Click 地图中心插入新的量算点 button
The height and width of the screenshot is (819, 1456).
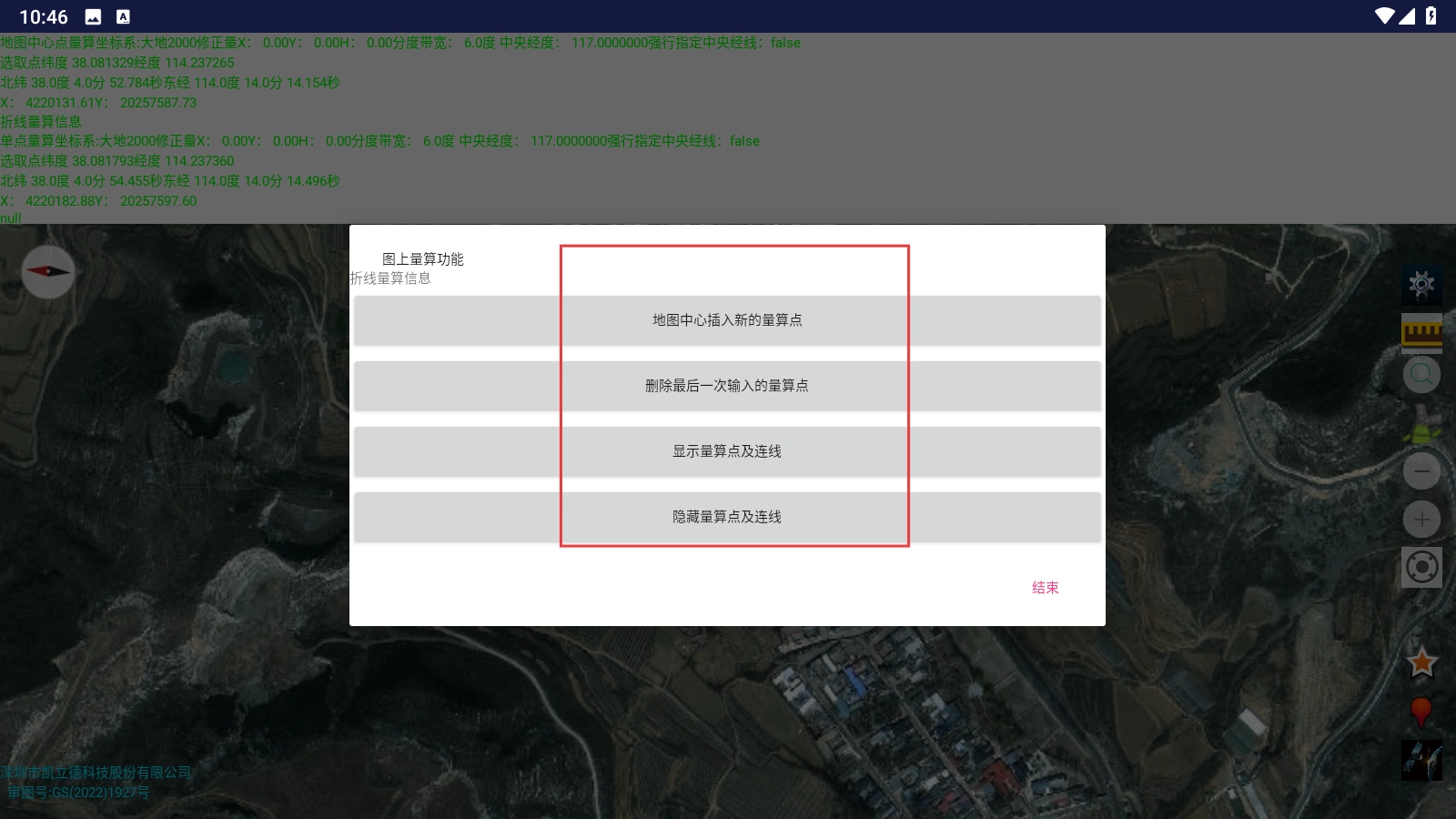[727, 320]
